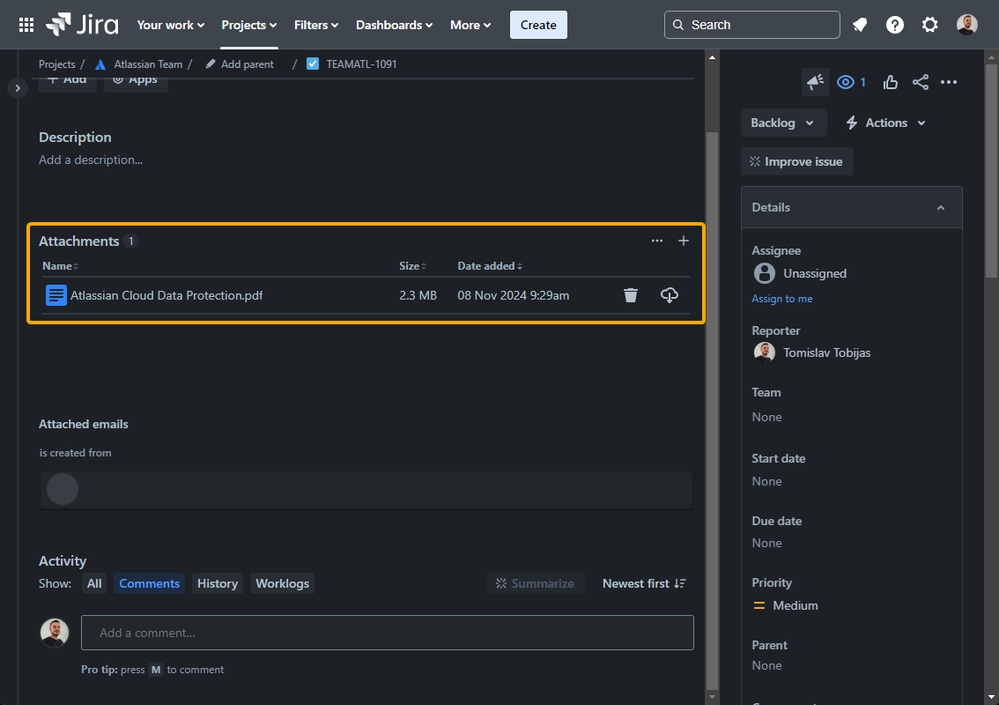The width and height of the screenshot is (999, 705).
Task: Add an attachment with plus icon
Action: 683,241
